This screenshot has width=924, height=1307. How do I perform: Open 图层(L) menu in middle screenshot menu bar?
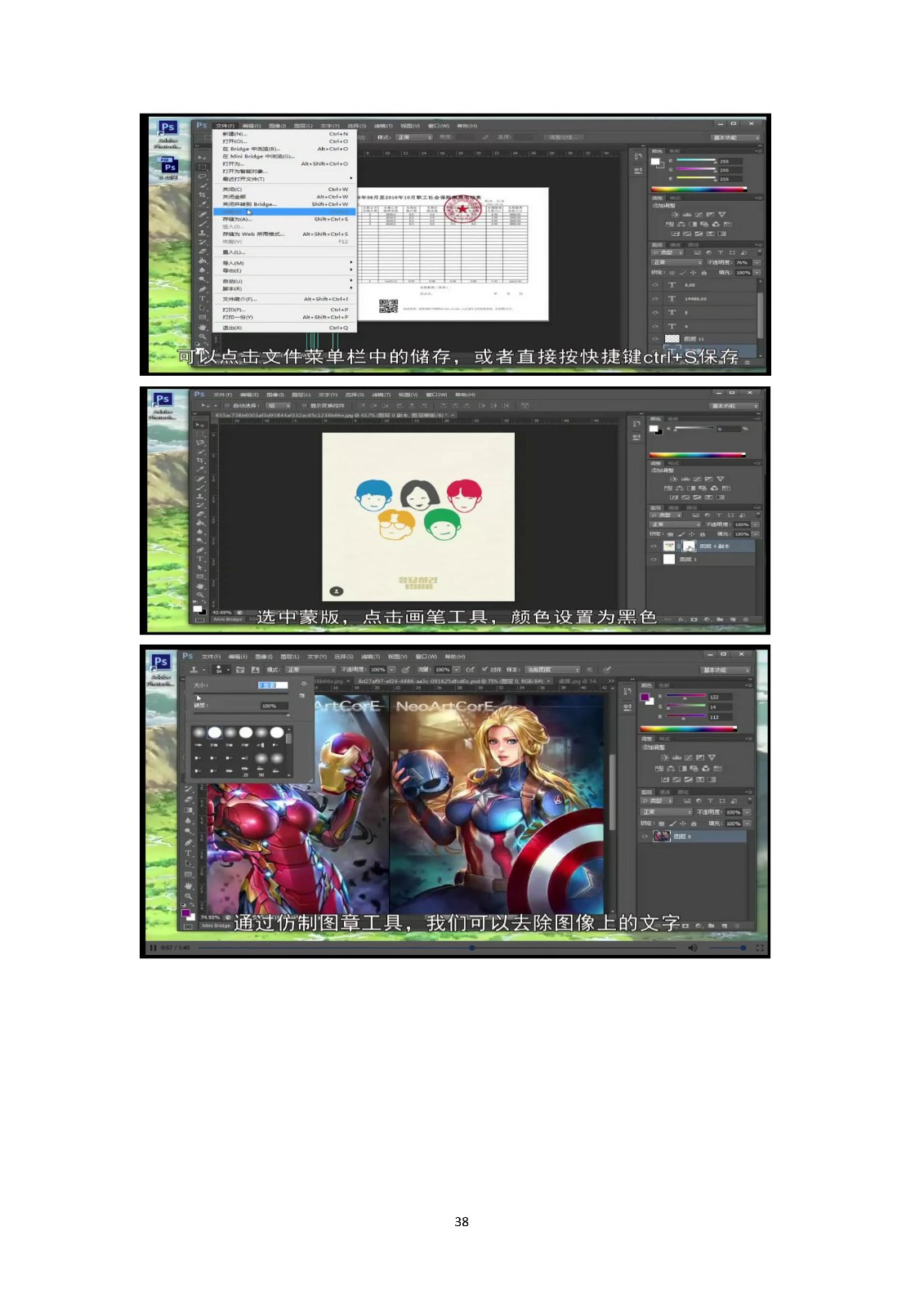[x=301, y=395]
